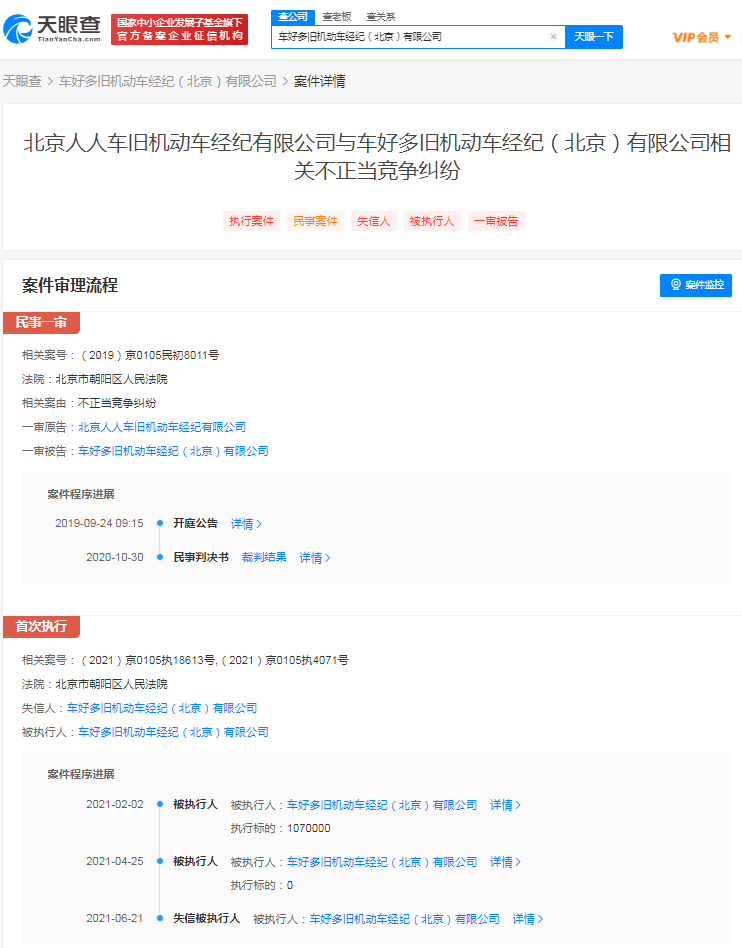Switch to the 查关系 tab
Screen dimensions: 742x948
click(x=380, y=16)
